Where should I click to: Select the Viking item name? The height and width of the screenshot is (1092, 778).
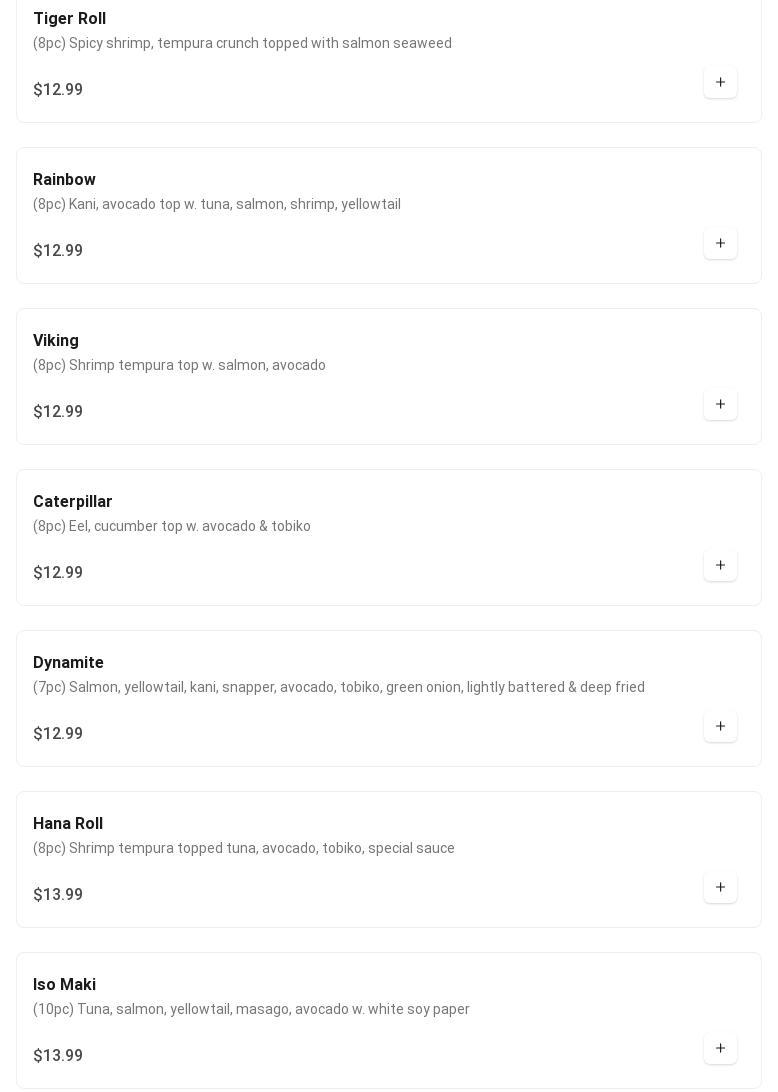(56, 341)
